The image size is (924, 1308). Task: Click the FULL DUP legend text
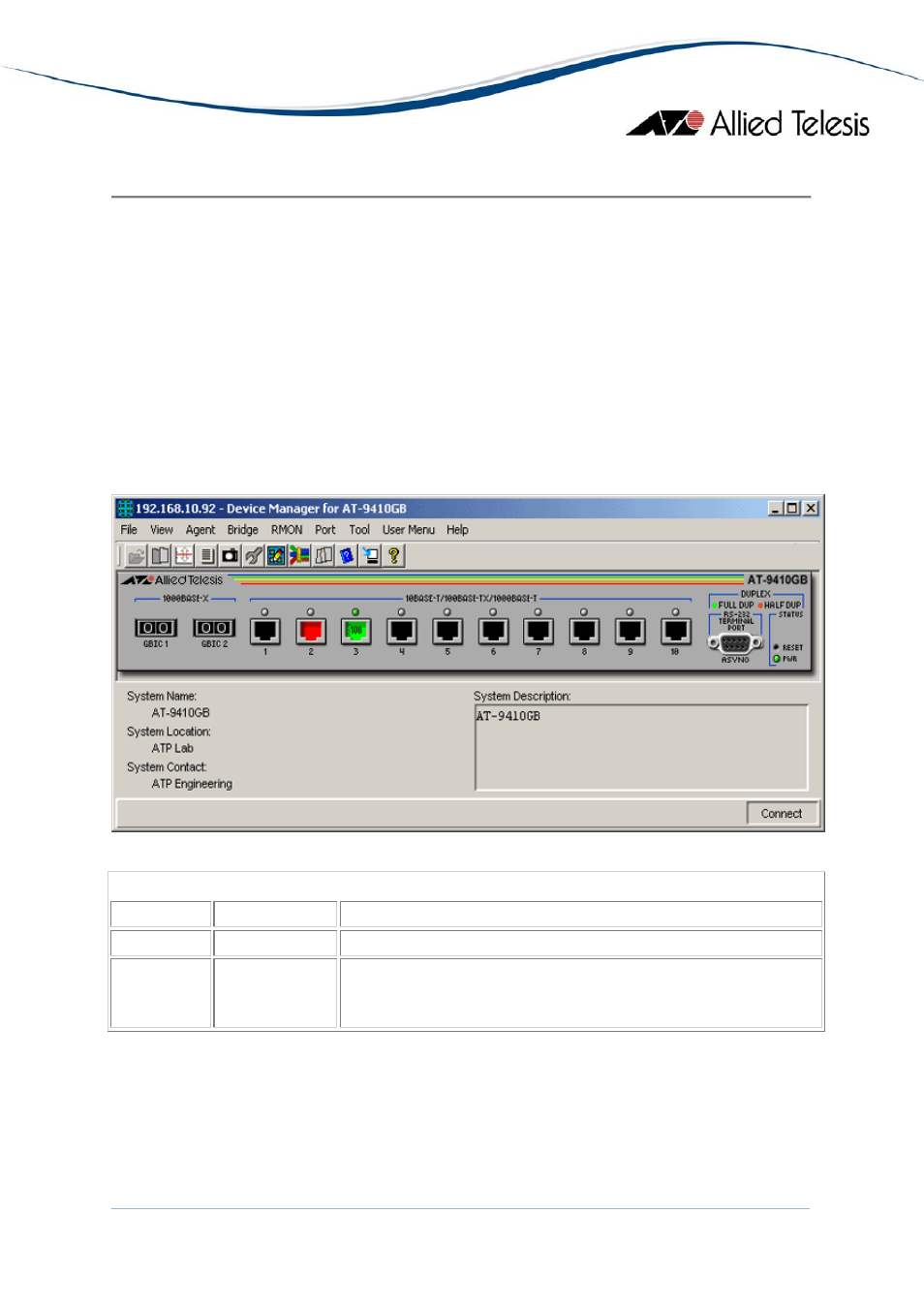coord(736,605)
